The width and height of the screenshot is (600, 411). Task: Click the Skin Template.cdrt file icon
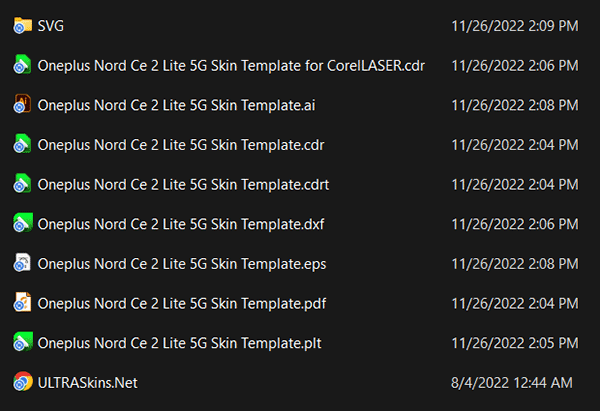pyautogui.click(x=22, y=184)
